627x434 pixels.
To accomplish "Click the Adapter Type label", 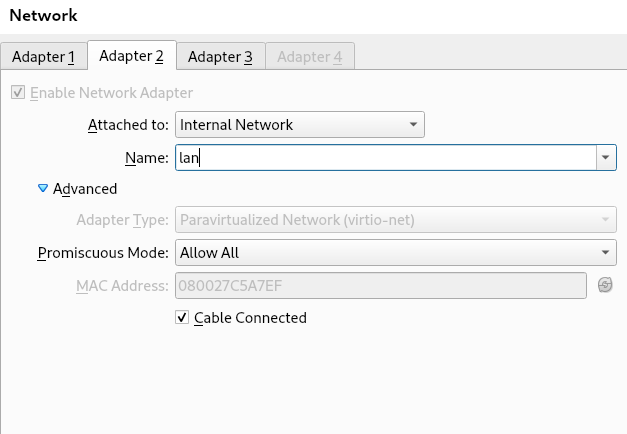I will click(122, 221).
